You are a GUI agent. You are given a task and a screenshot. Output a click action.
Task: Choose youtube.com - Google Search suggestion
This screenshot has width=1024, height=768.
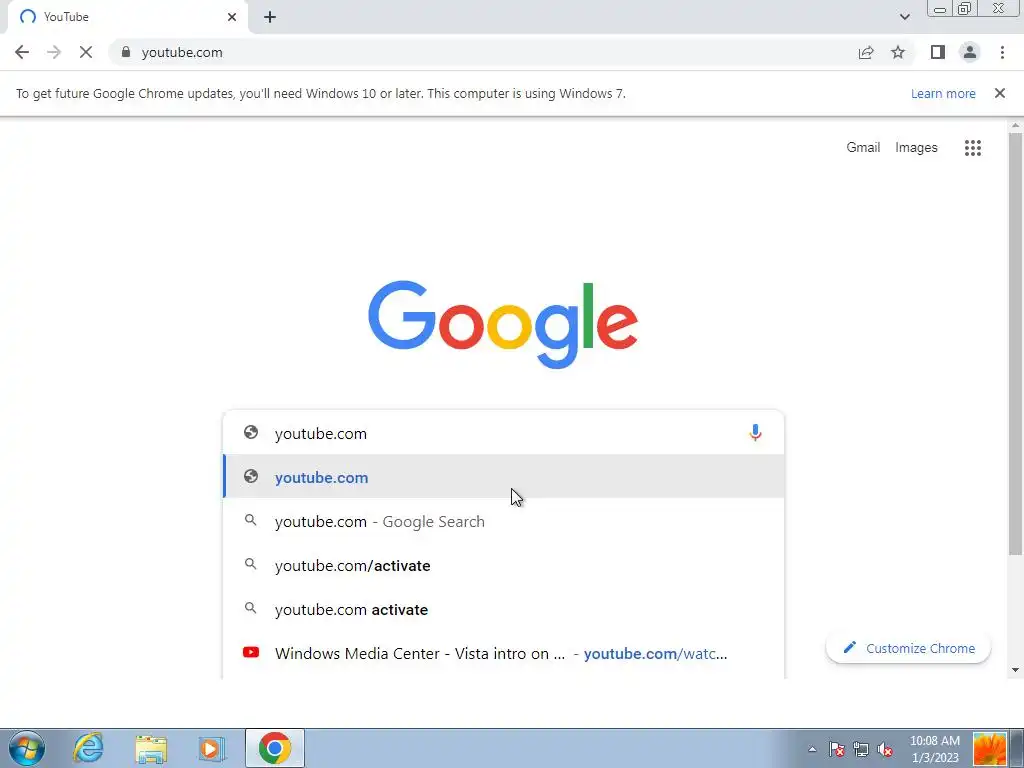pyautogui.click(x=503, y=521)
